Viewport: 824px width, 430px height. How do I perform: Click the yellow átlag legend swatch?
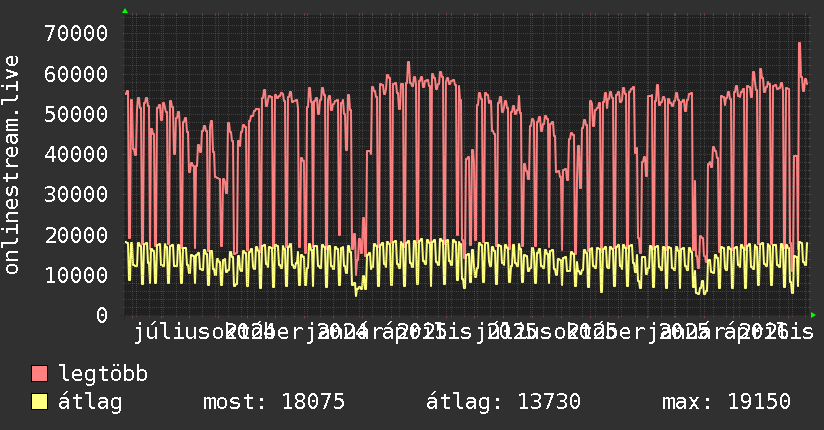39,402
